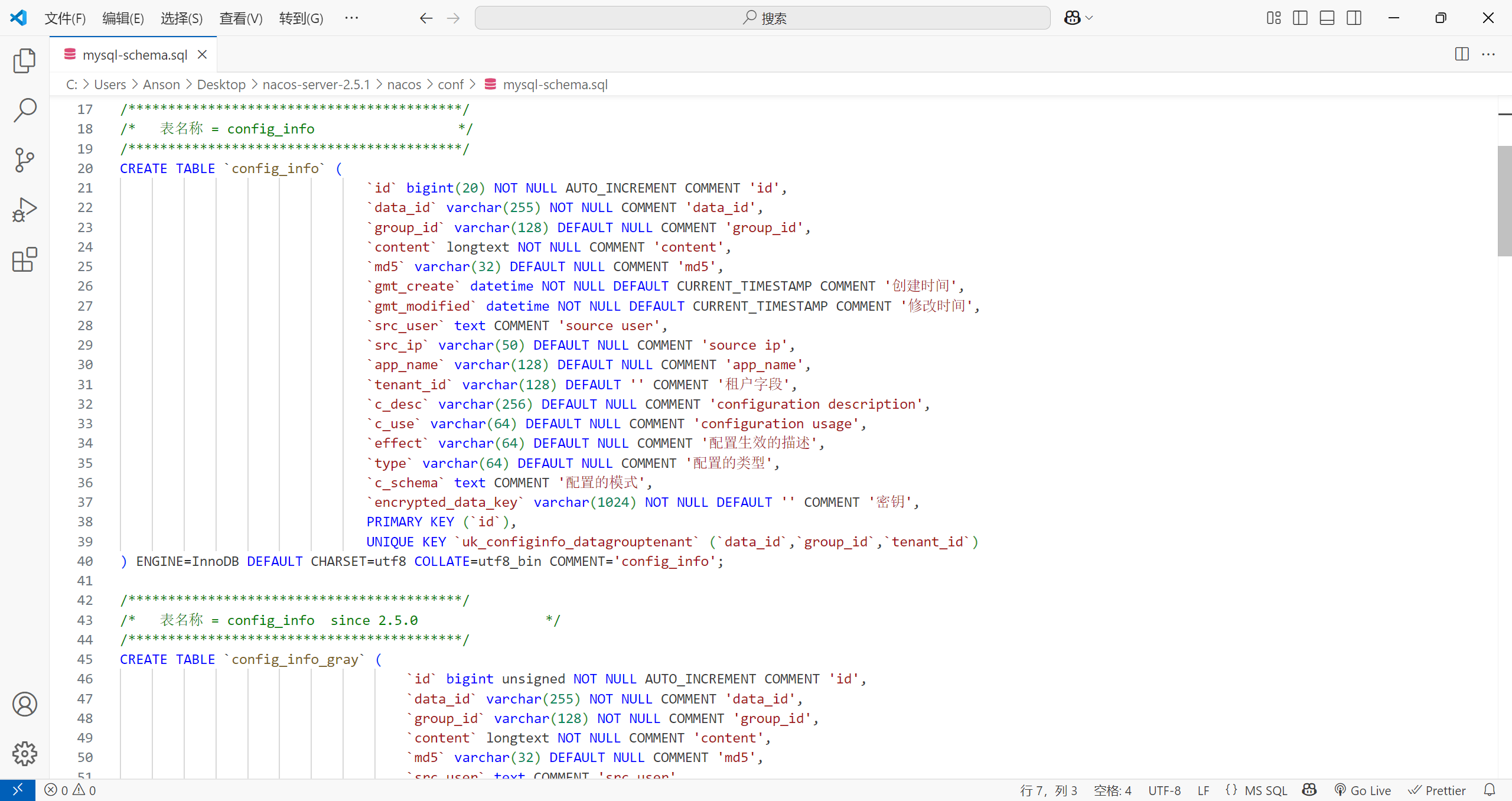Click 'uk_configinfo_datagrouptenant' key name
Image resolution: width=1512 pixels, height=801 pixels.
click(576, 542)
